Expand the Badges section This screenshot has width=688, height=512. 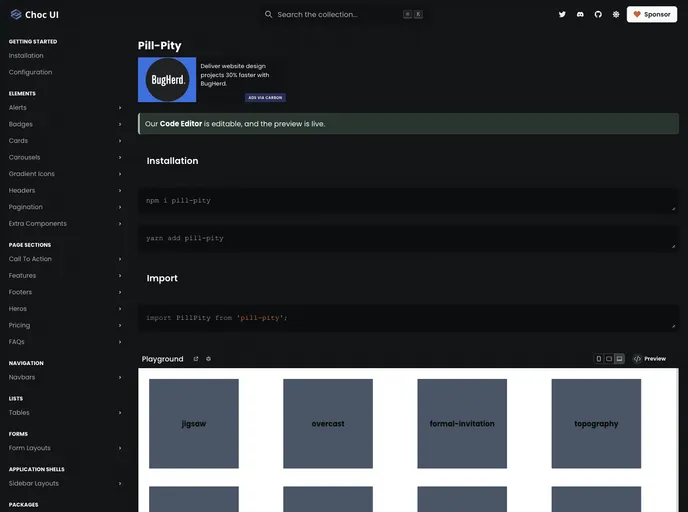[65, 124]
